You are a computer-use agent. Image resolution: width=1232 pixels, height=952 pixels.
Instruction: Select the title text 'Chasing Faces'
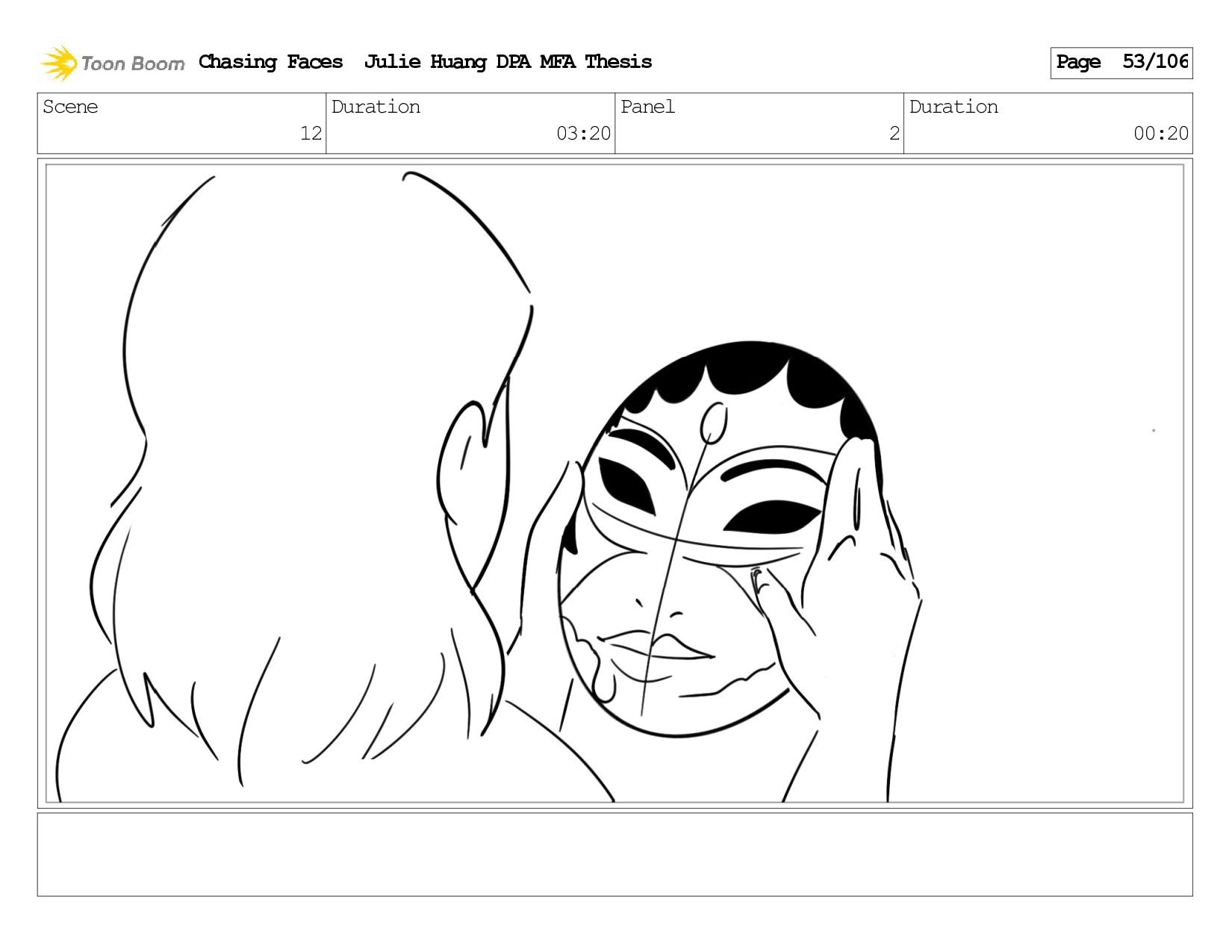click(x=271, y=62)
